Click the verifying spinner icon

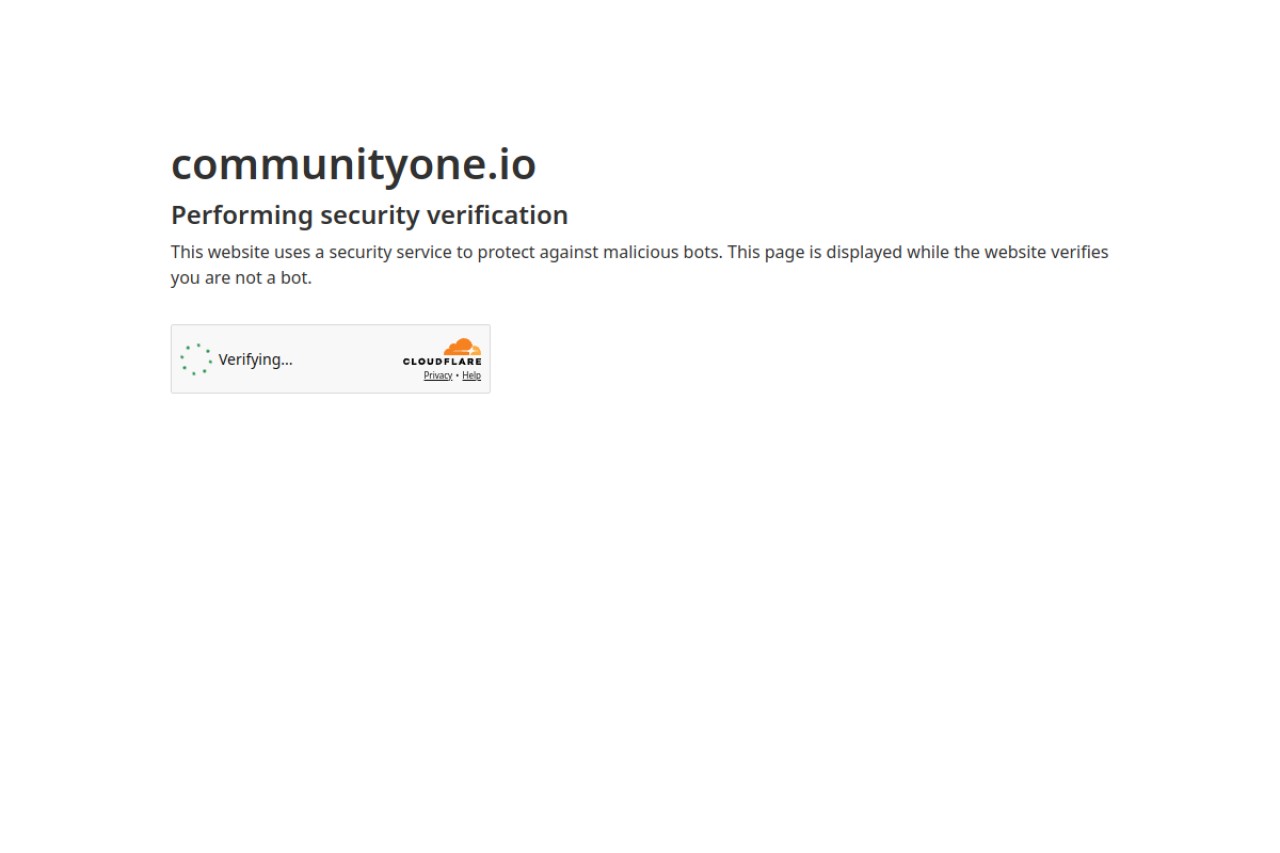coord(196,359)
